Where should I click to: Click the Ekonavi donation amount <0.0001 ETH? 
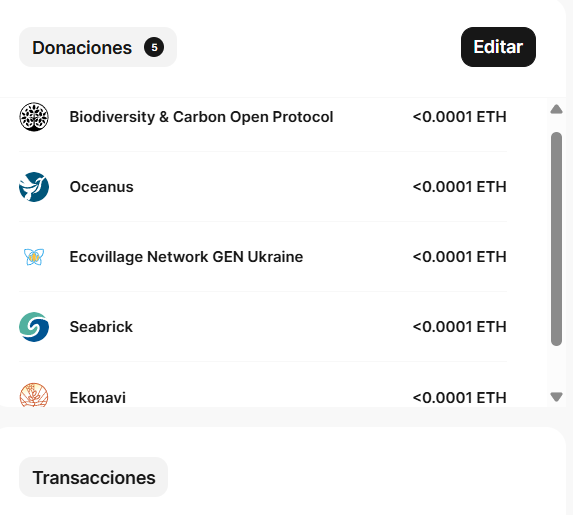tap(459, 398)
